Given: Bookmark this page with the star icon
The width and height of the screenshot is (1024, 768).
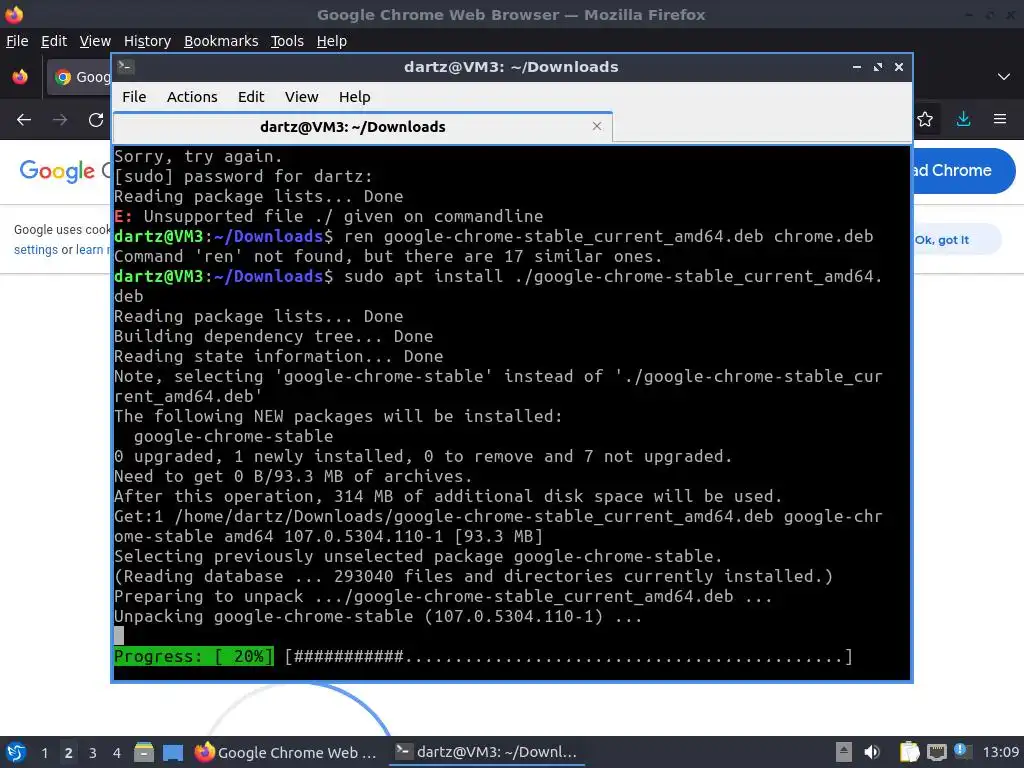Looking at the screenshot, I should (x=925, y=120).
